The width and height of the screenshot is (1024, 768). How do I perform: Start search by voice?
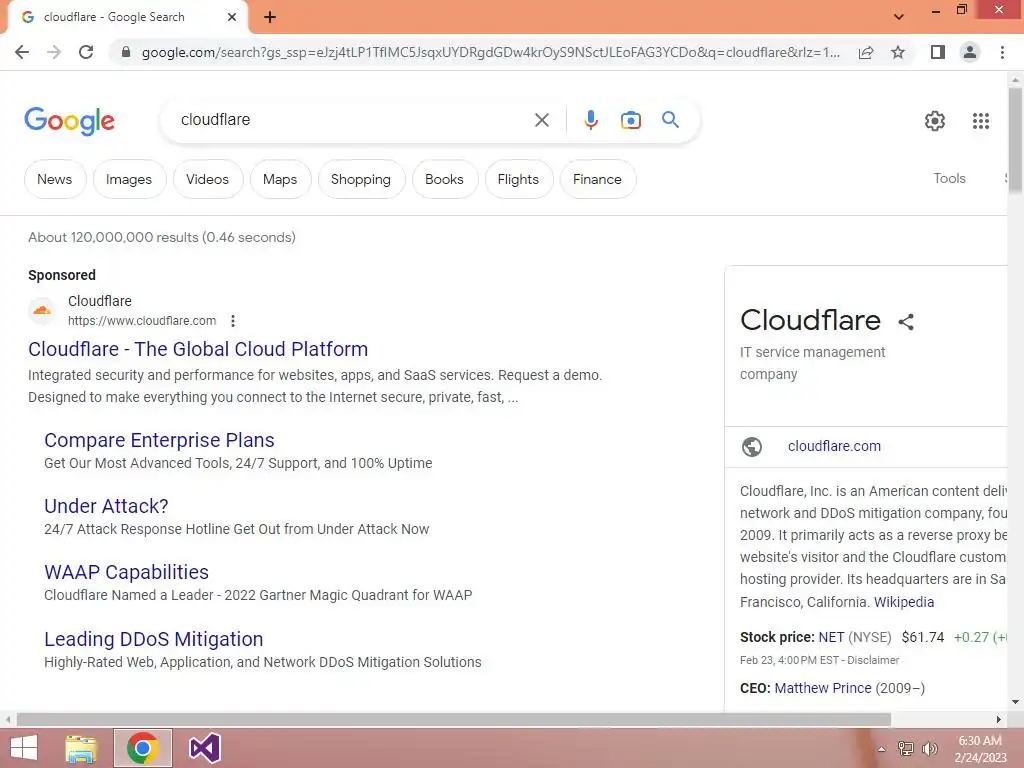pos(591,120)
